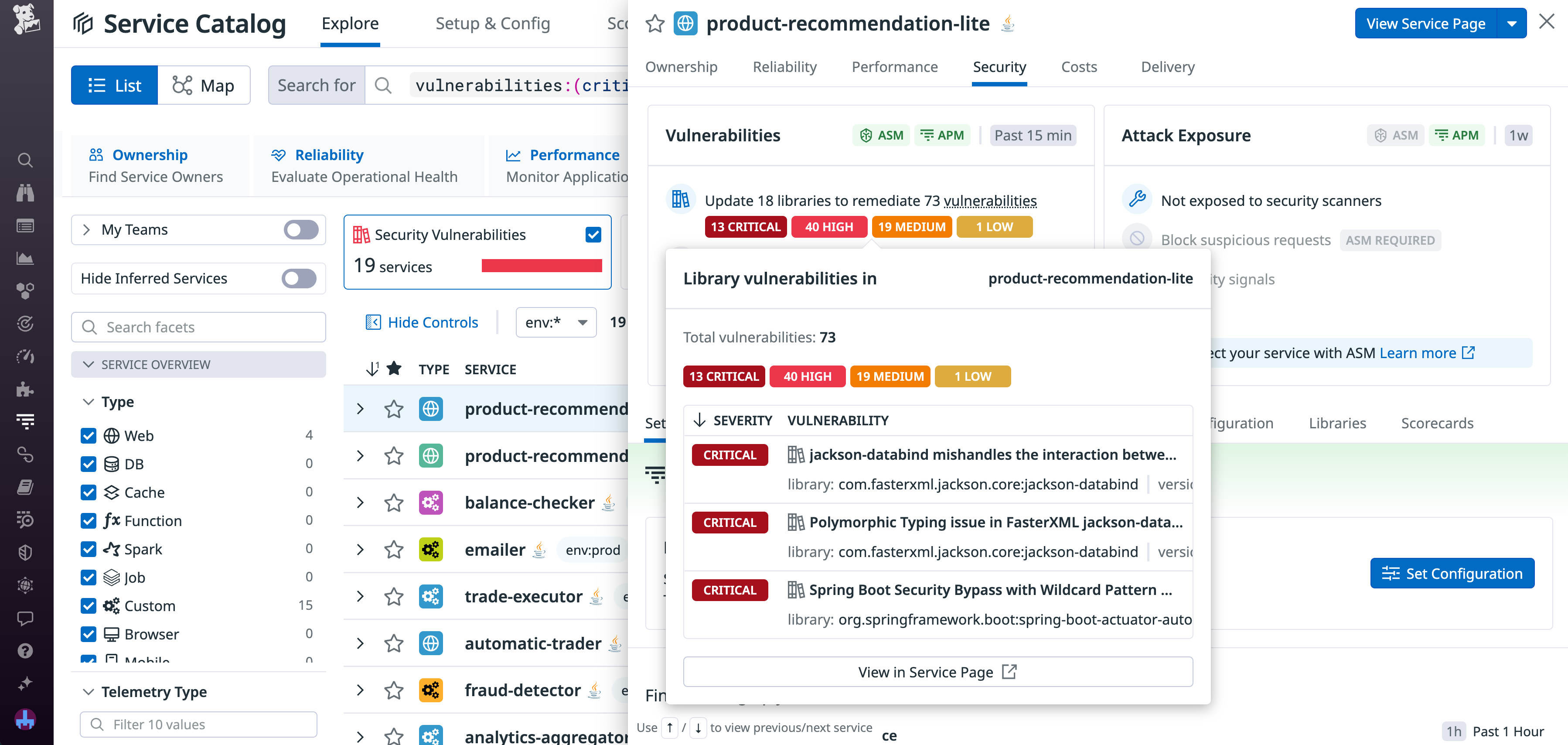This screenshot has height=745, width=1568.
Task: Switch to the Costs tab
Action: click(x=1079, y=67)
